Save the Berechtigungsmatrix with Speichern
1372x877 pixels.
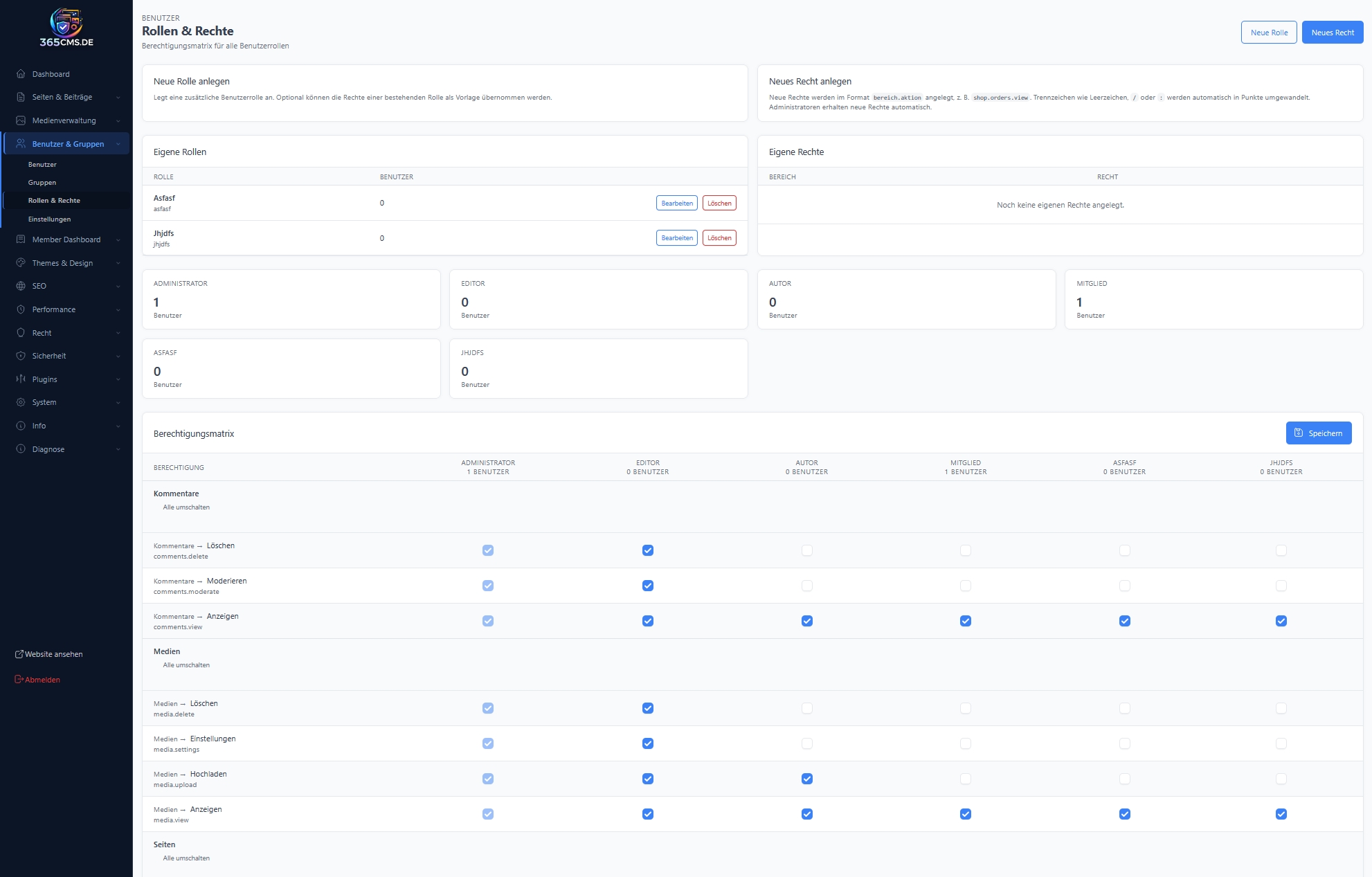[x=1318, y=433]
